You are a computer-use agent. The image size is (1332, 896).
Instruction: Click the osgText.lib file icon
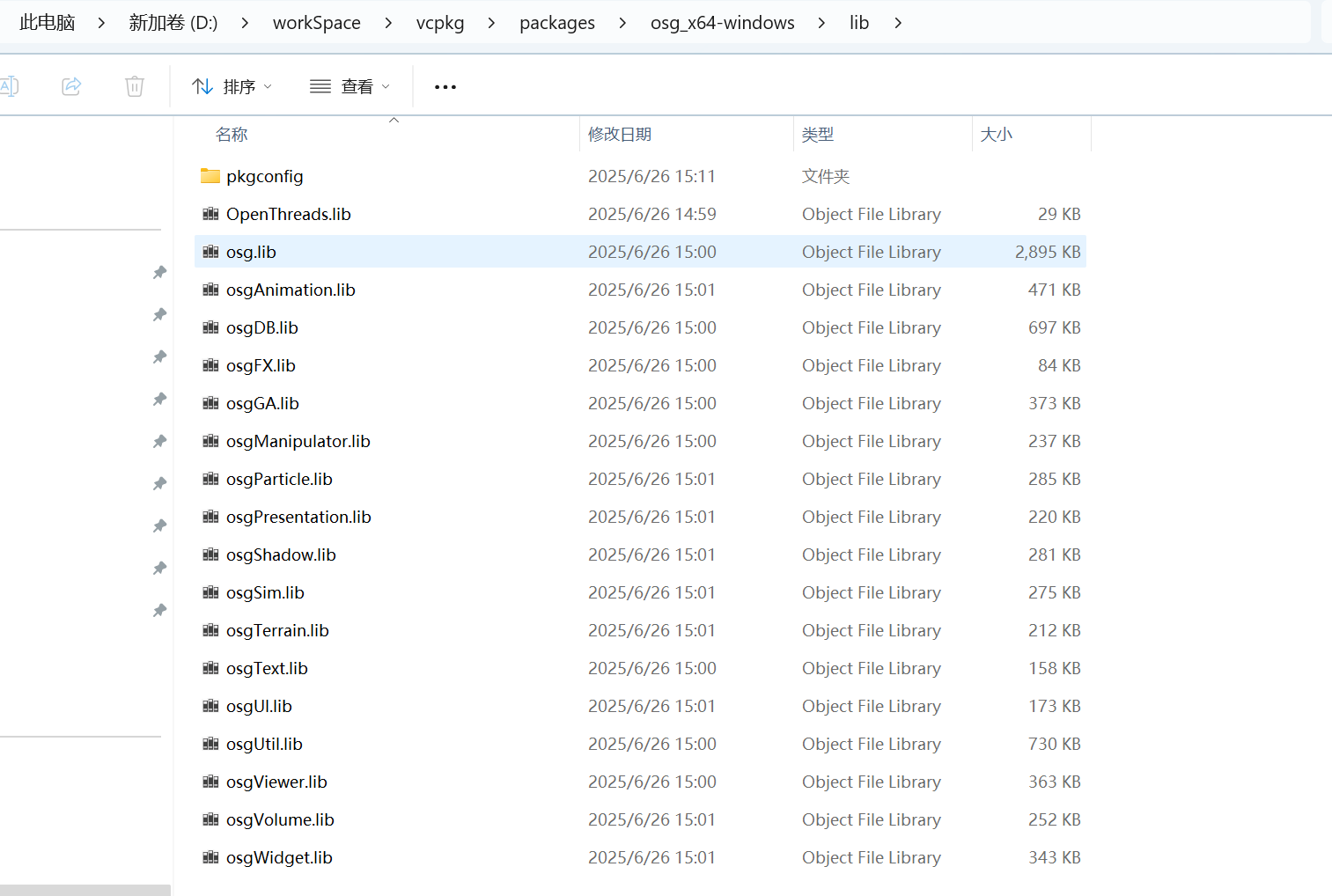click(x=210, y=668)
